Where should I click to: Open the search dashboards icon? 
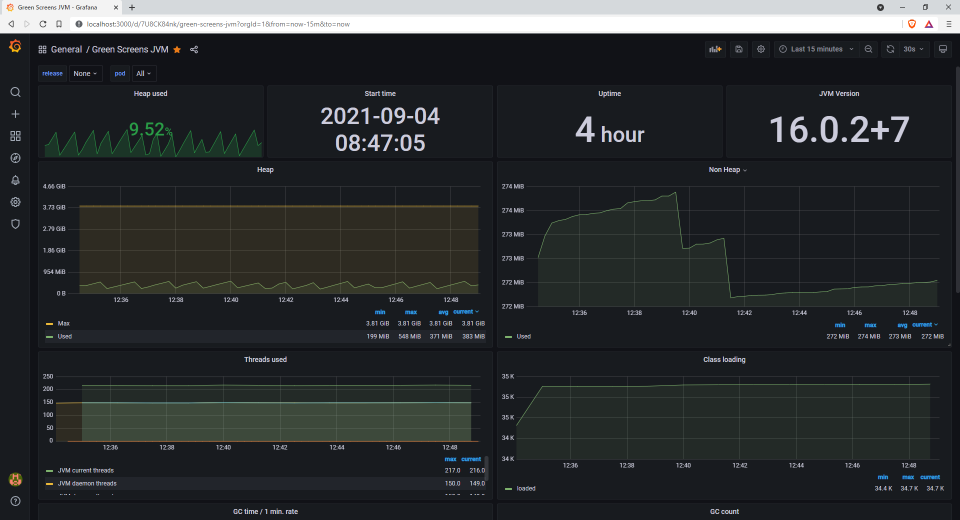[x=15, y=92]
